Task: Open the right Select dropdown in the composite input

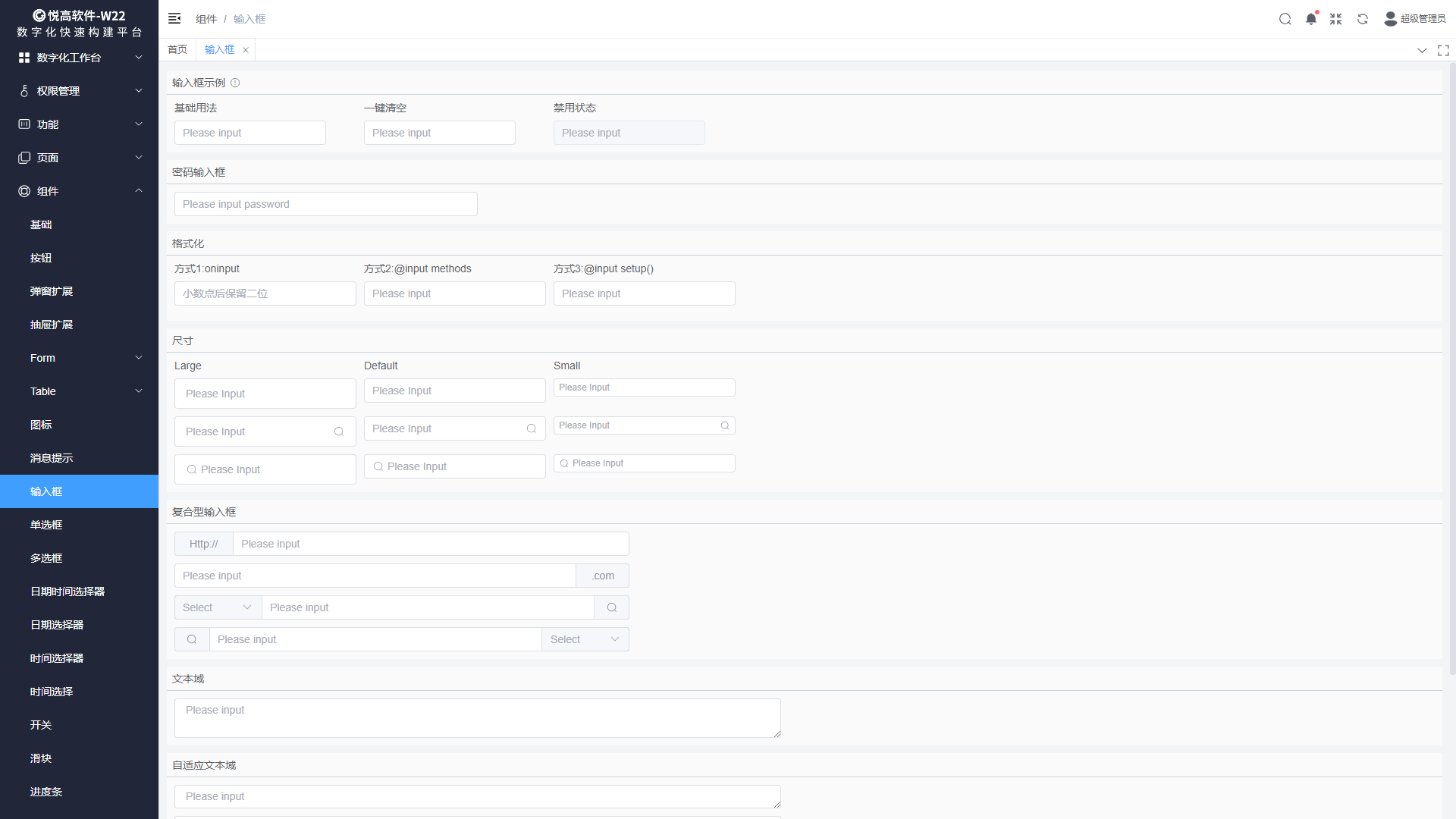Action: [585, 639]
